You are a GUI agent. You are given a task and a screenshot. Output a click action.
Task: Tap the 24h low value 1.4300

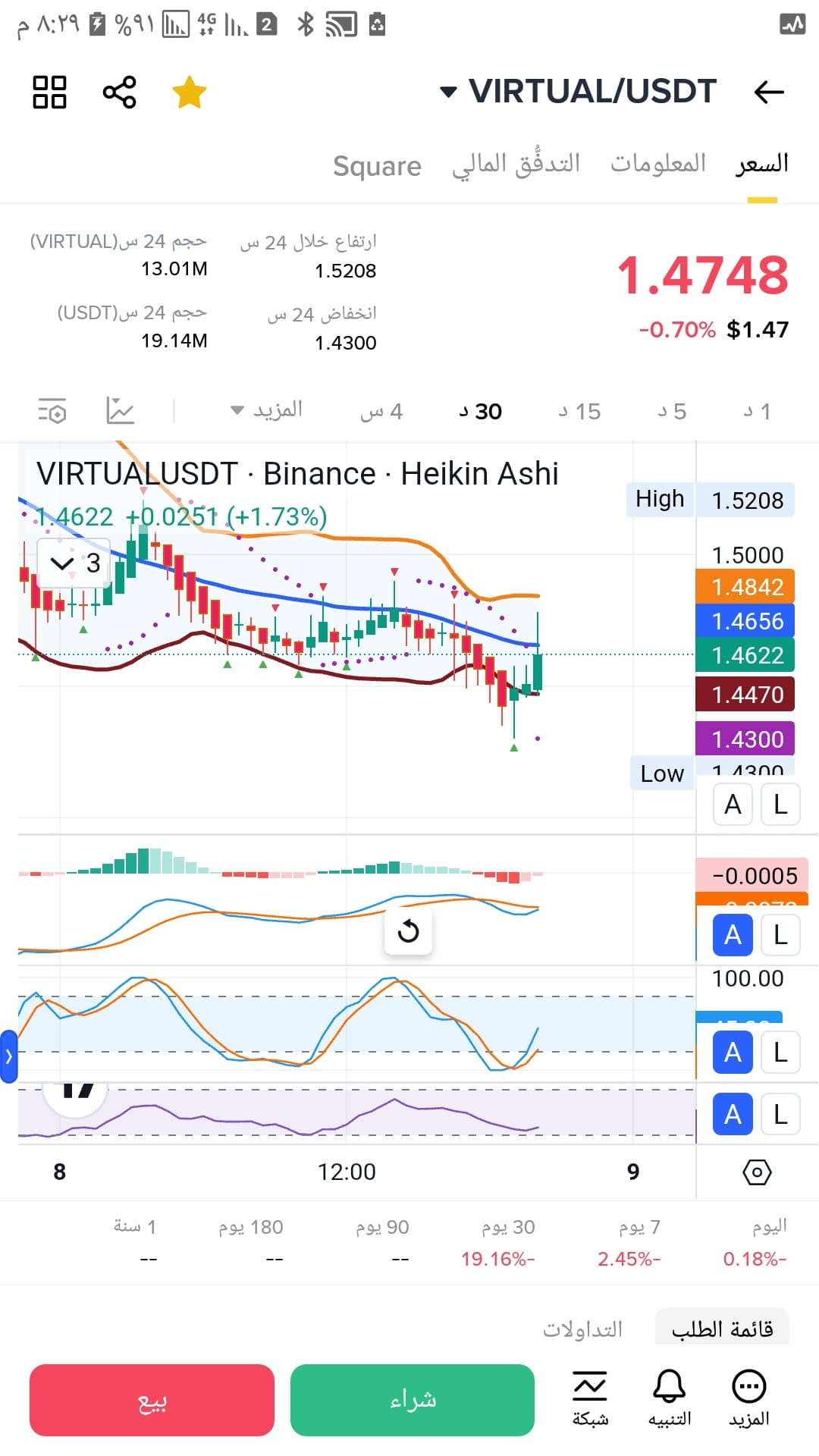[346, 343]
